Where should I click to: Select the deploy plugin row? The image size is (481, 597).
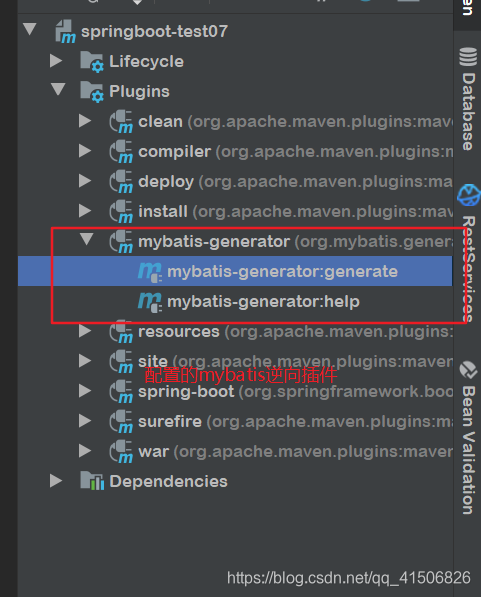click(x=236, y=182)
